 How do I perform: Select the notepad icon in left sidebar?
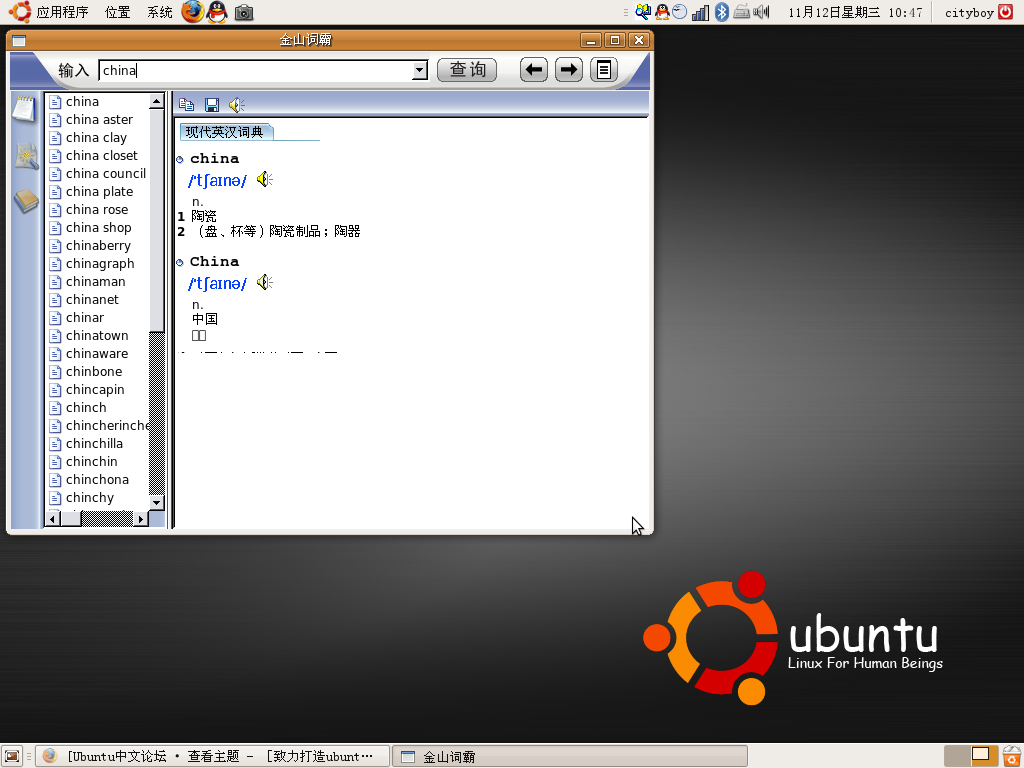pyautogui.click(x=25, y=108)
